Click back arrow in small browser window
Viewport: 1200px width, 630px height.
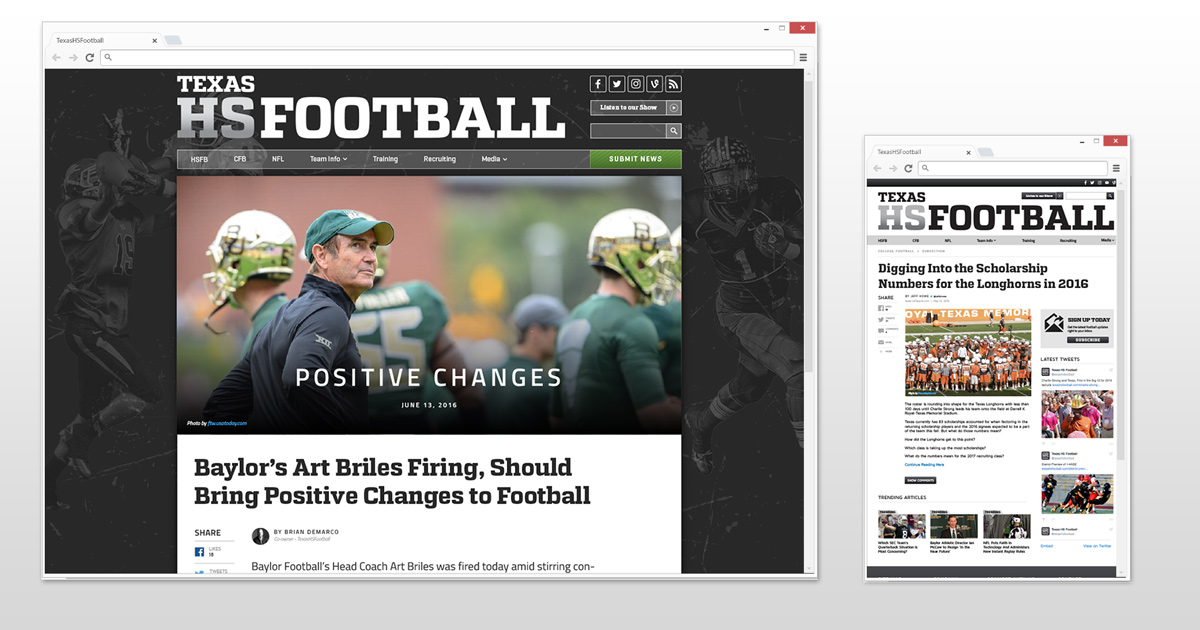pos(877,168)
